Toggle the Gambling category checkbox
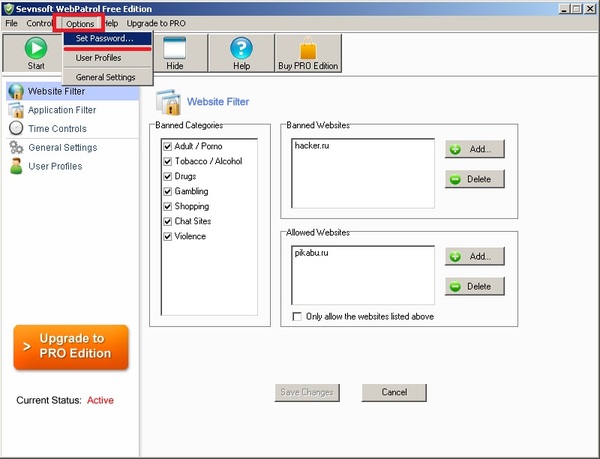Image resolution: width=600 pixels, height=459 pixels. coord(167,191)
